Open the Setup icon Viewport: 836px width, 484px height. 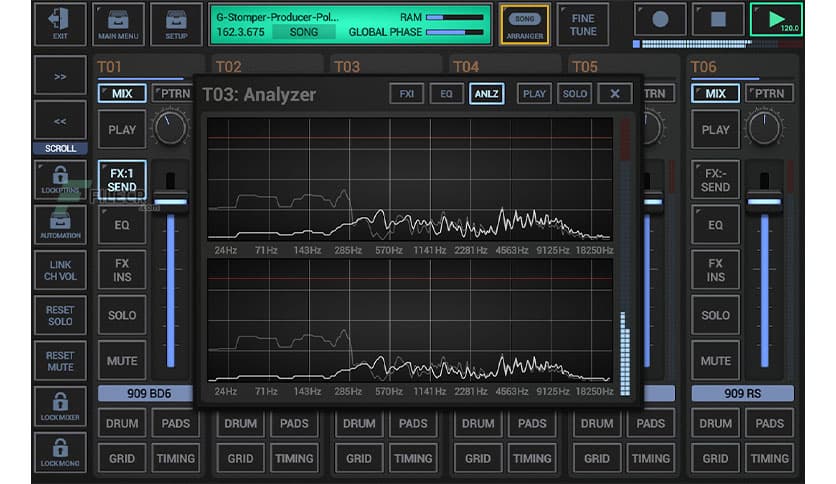coord(176,22)
